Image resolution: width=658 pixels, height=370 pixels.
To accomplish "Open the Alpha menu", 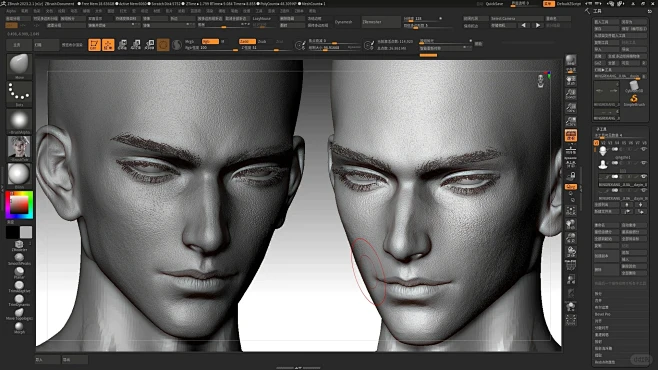I will (x=11, y=11).
